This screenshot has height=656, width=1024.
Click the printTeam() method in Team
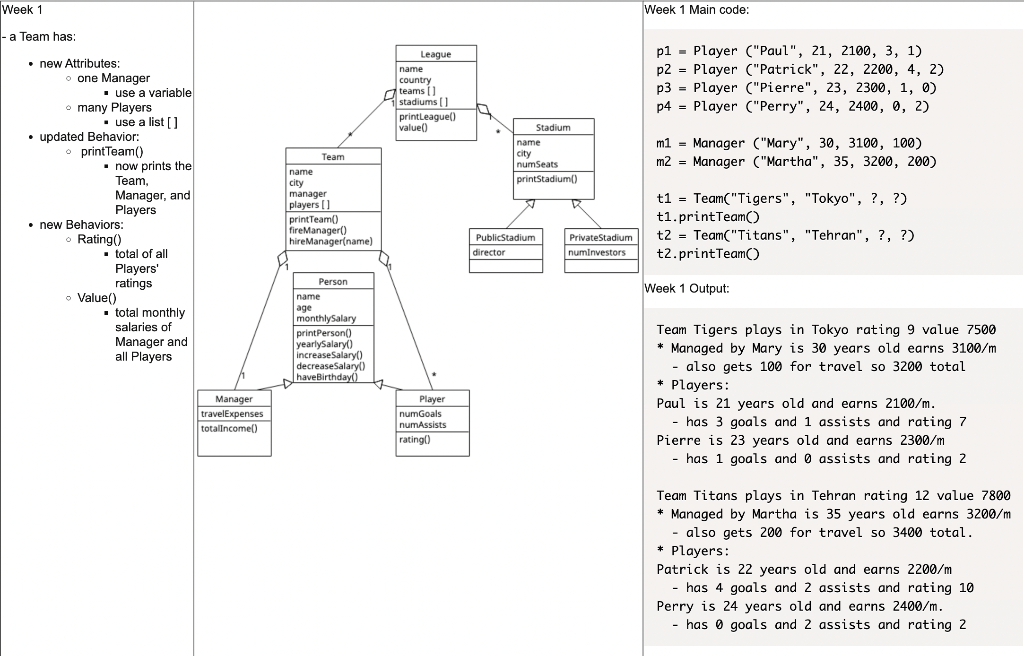pos(316,217)
